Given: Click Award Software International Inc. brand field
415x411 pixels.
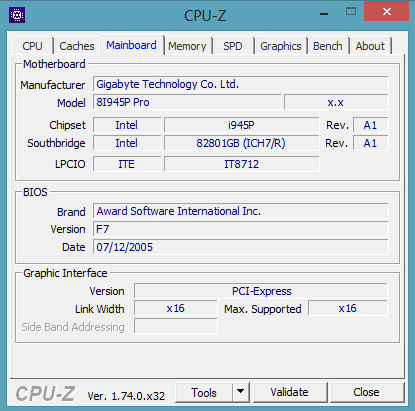Looking at the screenshot, I should [x=241, y=211].
